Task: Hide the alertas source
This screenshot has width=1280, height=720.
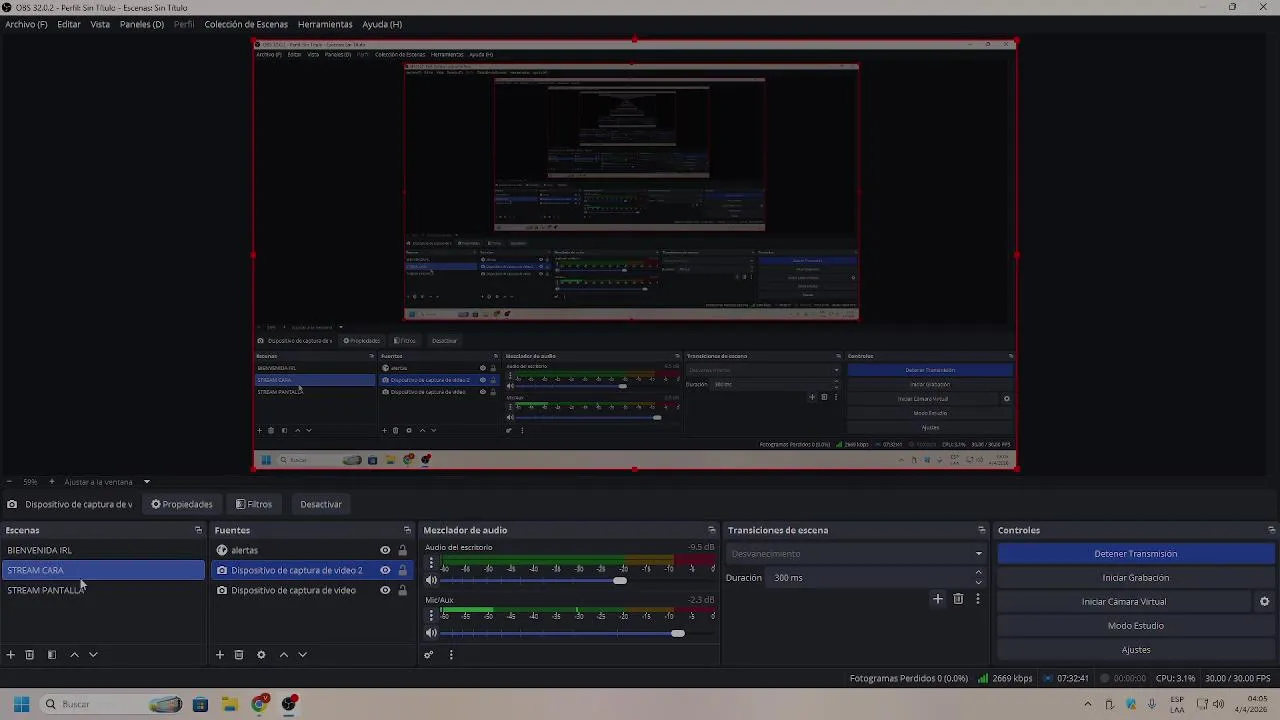Action: point(385,550)
